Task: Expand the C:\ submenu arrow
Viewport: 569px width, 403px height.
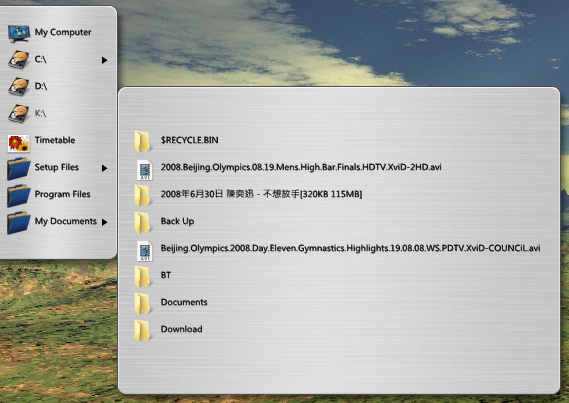Action: (105, 60)
